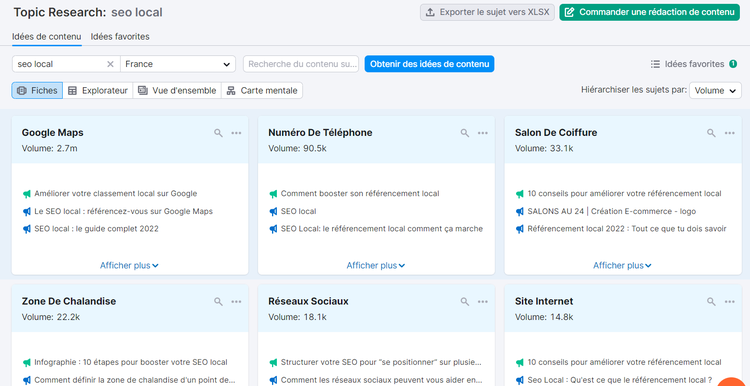Click the search icon on Google Maps card
This screenshot has height=386, width=750.
pos(218,133)
